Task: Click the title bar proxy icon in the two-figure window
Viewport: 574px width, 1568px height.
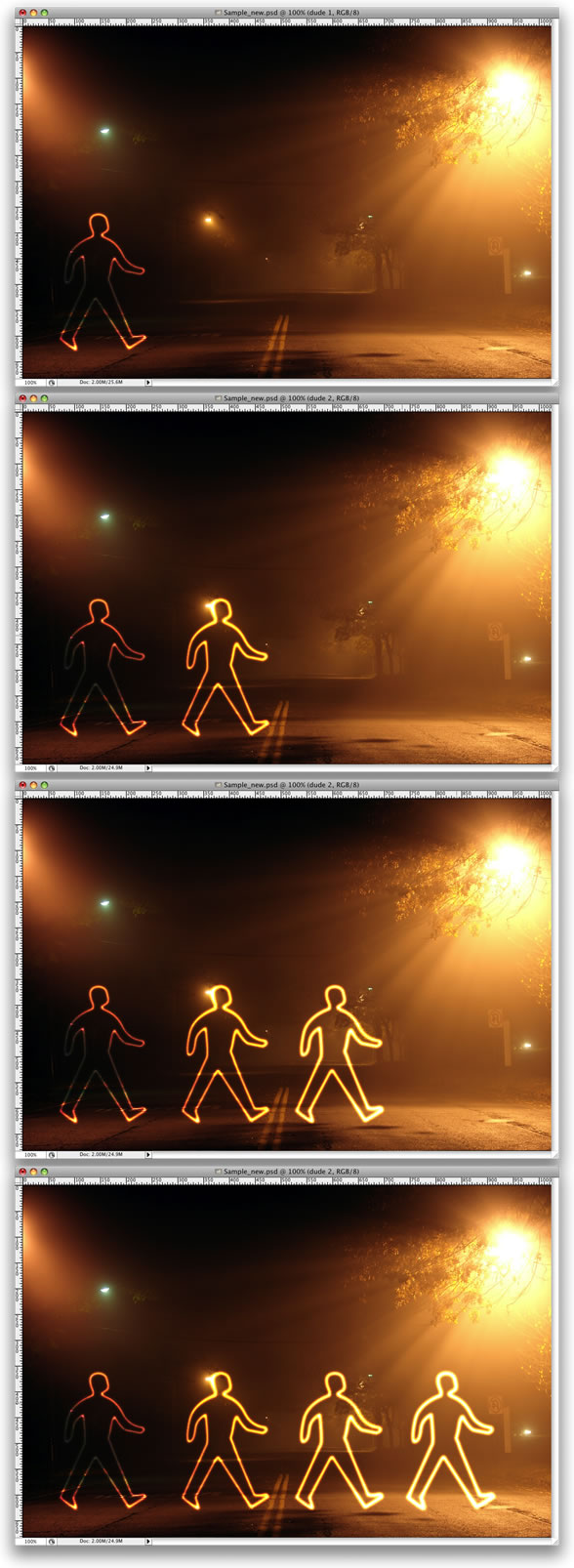Action: [219, 398]
